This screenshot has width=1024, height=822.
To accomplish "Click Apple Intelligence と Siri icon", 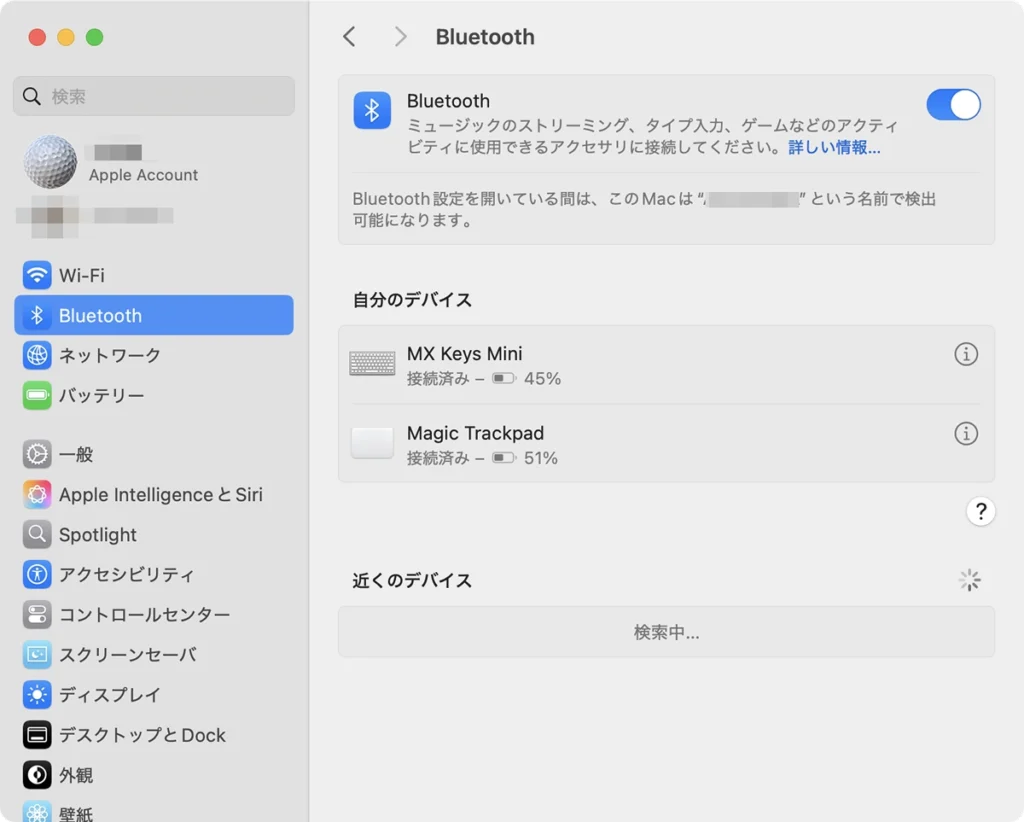I will [x=37, y=494].
